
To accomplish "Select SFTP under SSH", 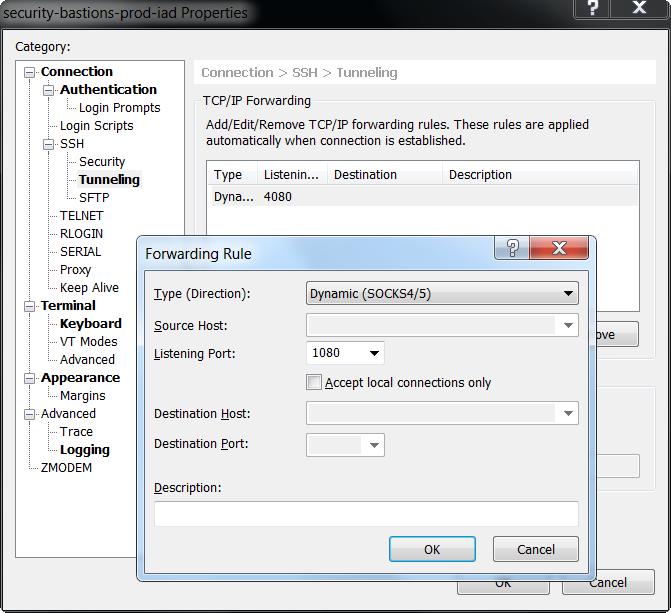I will click(94, 198).
